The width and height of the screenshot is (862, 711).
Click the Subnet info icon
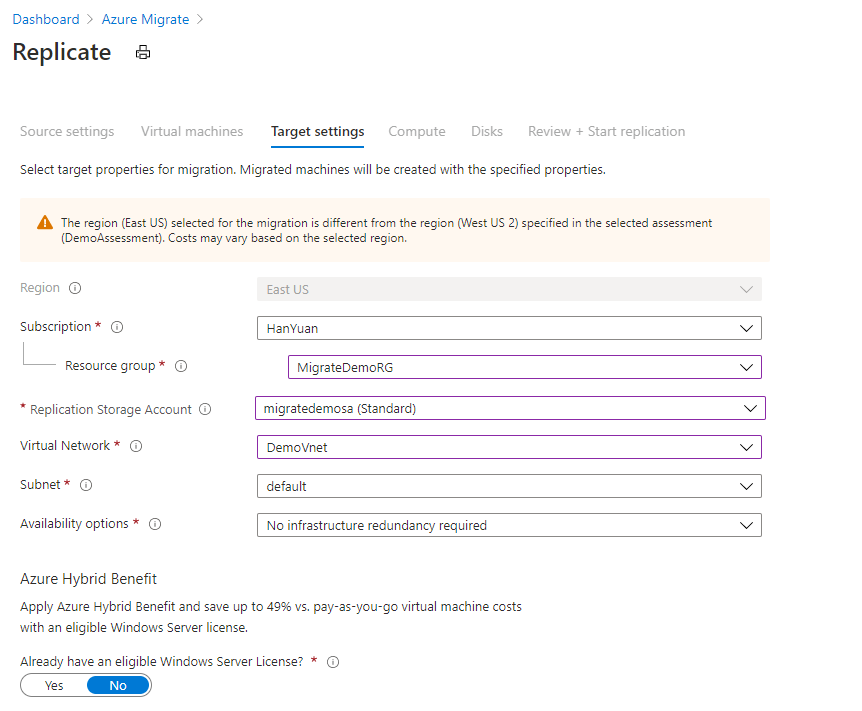click(x=86, y=485)
